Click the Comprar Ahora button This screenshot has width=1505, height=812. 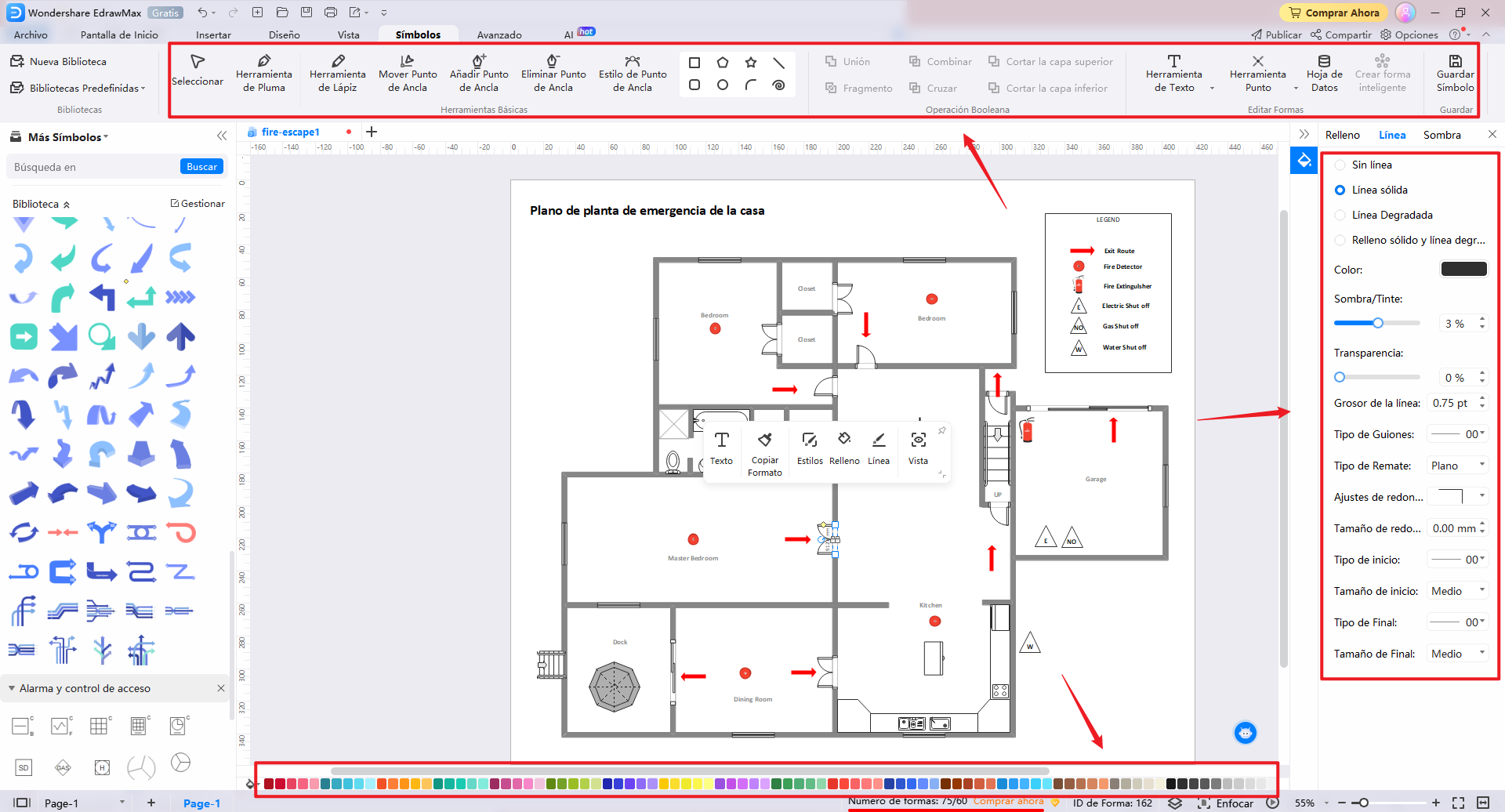point(1333,13)
